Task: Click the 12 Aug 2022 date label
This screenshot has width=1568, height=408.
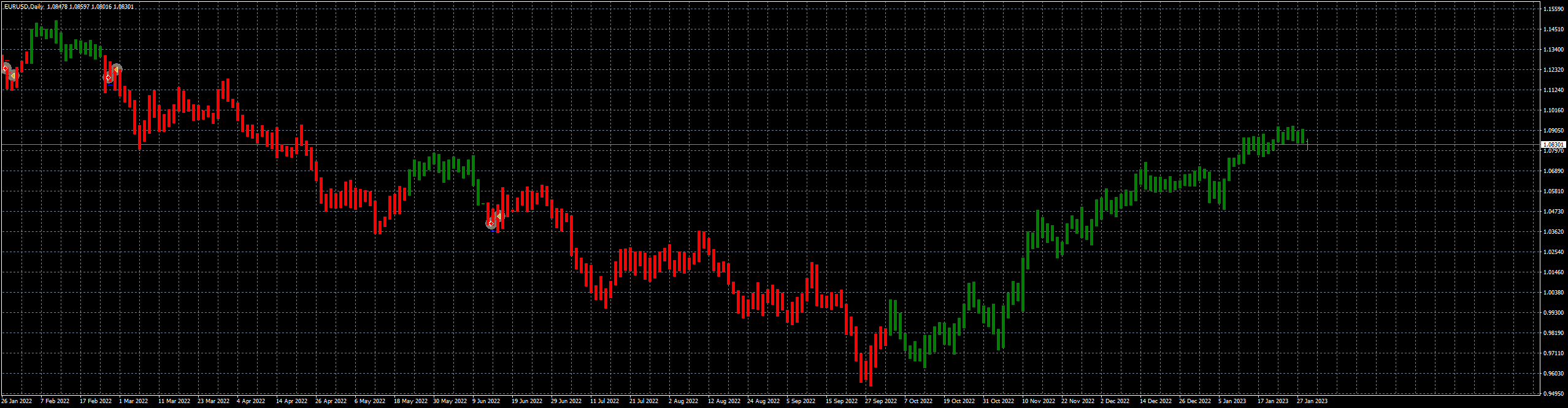Action: pos(724,401)
